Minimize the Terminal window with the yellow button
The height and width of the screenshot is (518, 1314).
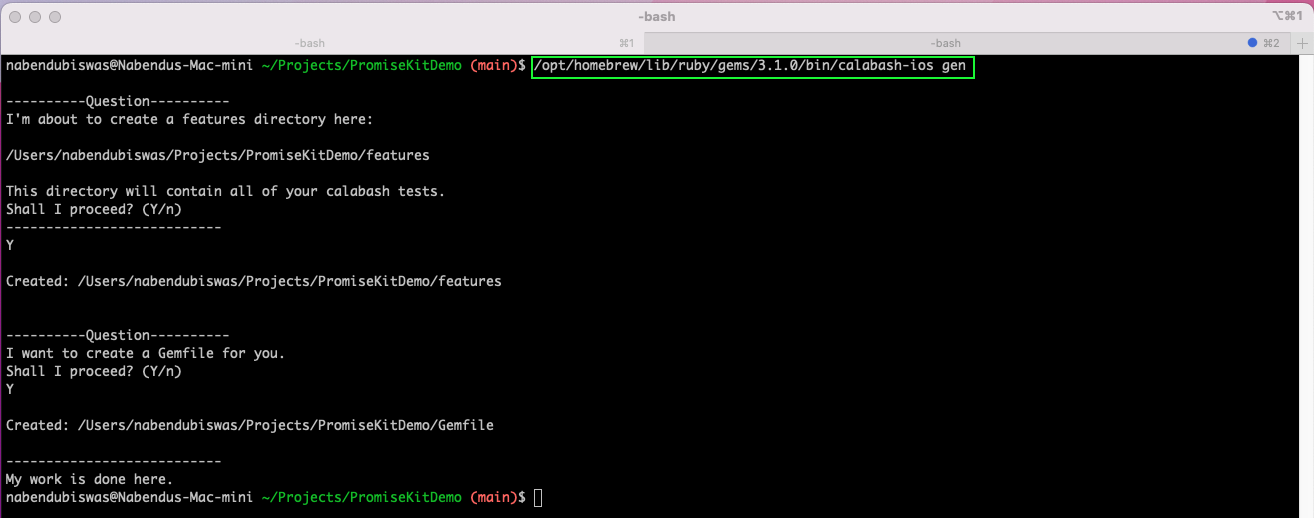(35, 17)
